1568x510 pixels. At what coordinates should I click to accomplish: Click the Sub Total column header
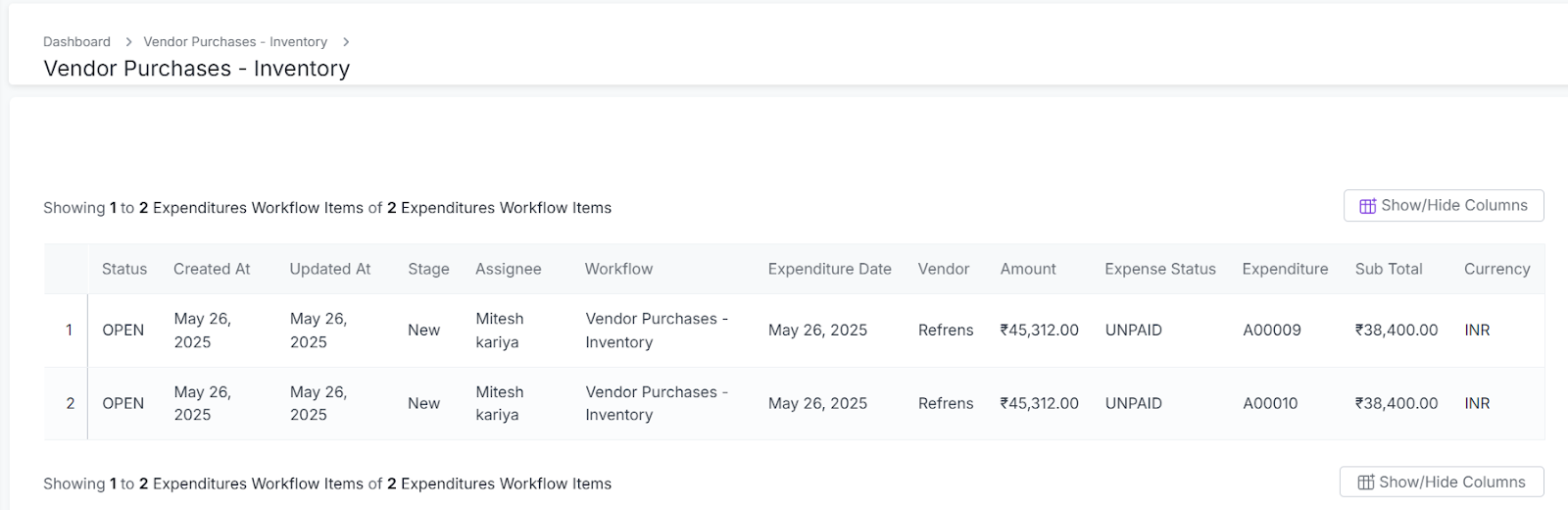tap(1389, 269)
